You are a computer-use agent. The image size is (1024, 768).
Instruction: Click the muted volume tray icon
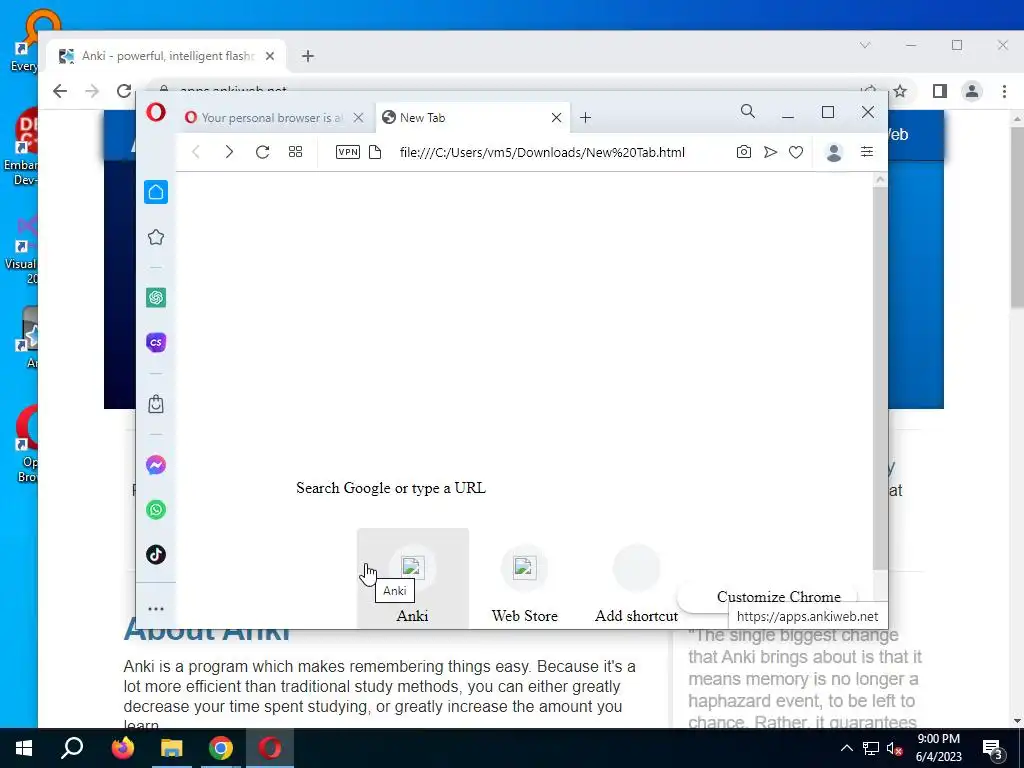(894, 748)
